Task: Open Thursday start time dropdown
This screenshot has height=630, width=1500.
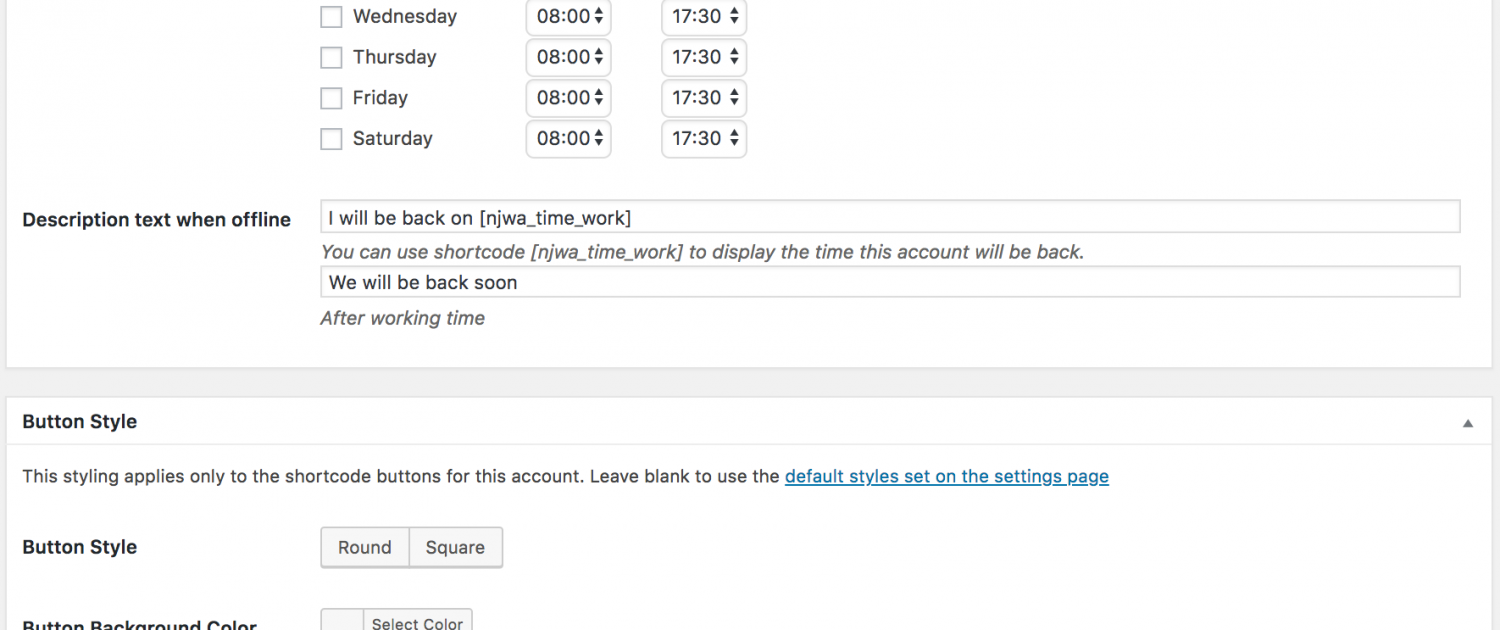Action: (x=568, y=58)
